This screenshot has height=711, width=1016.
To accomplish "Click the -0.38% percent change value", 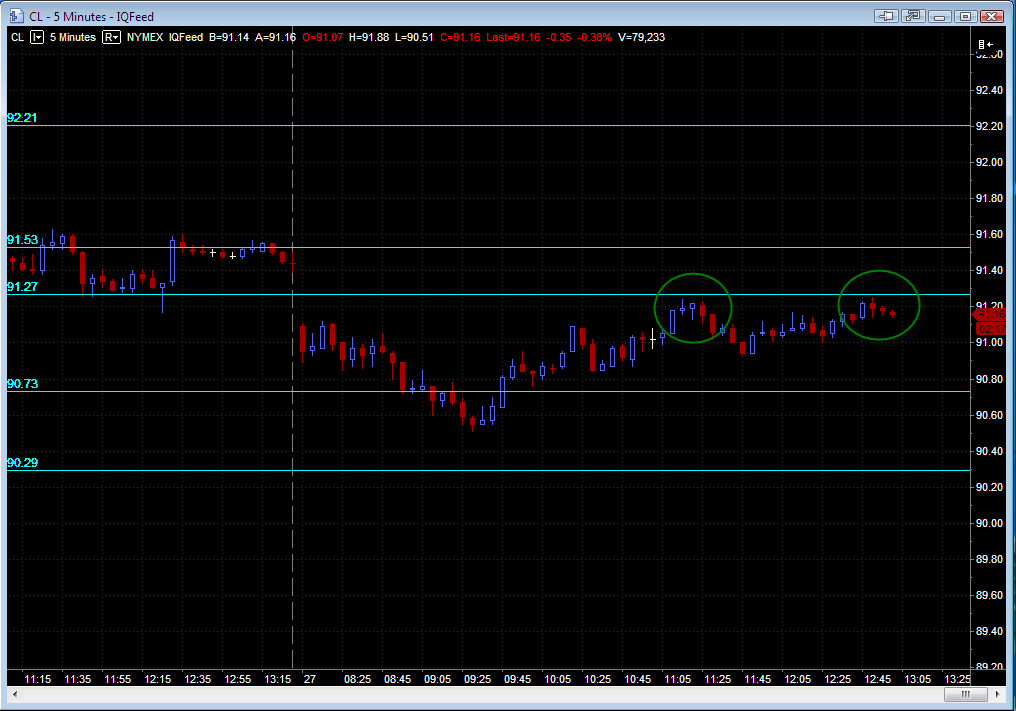I will [594, 37].
